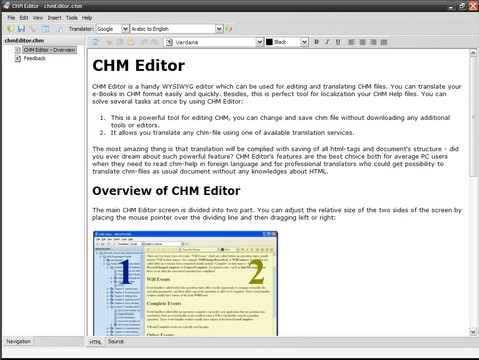Click the Navigation tab at the bottom
This screenshot has height=360, width=479.
[18, 341]
